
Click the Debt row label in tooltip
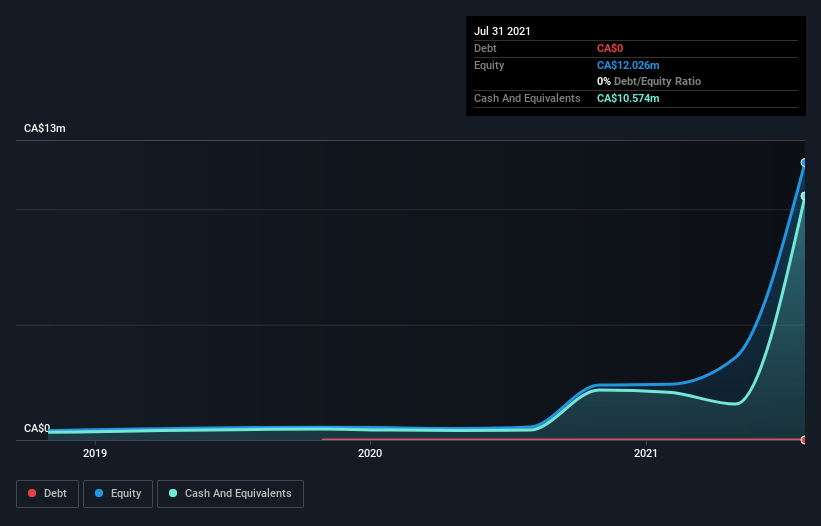485,48
